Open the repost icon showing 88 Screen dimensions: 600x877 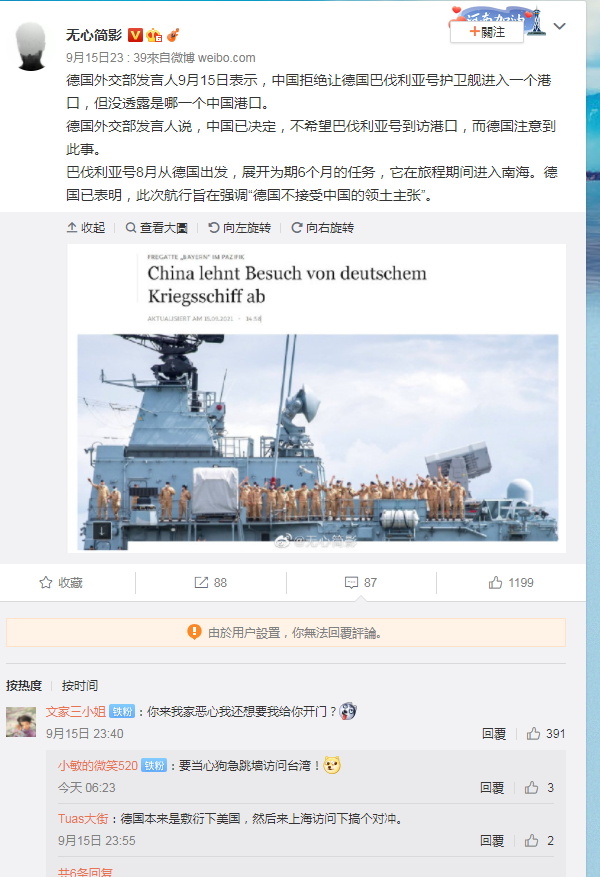pos(211,583)
